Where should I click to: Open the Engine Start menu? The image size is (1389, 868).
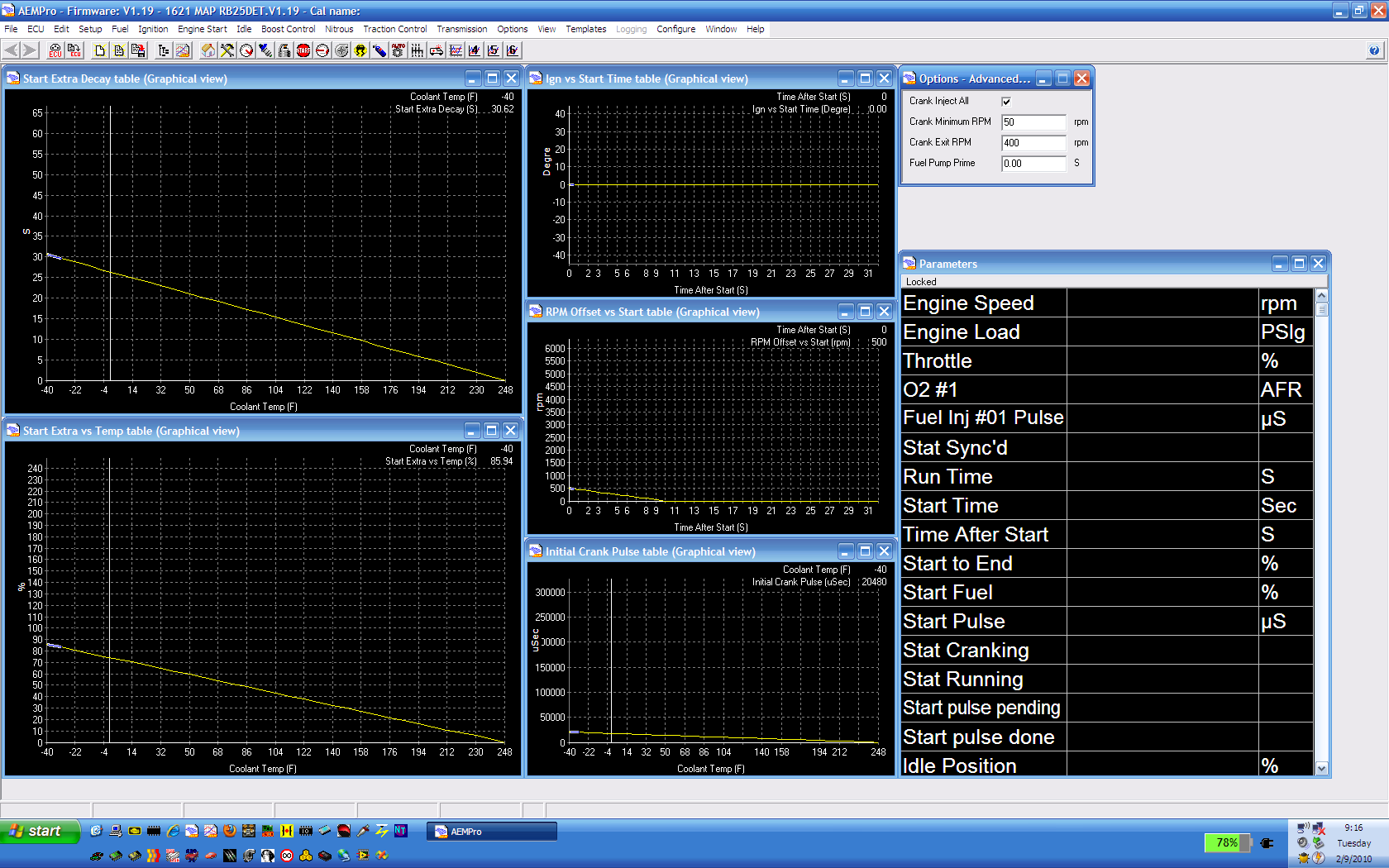click(x=202, y=29)
